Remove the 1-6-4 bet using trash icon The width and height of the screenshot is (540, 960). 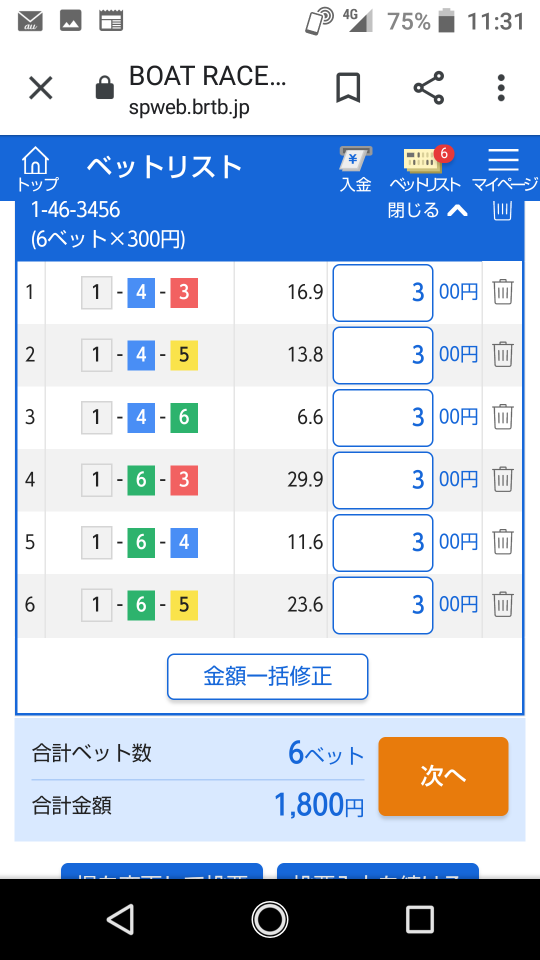tap(503, 542)
